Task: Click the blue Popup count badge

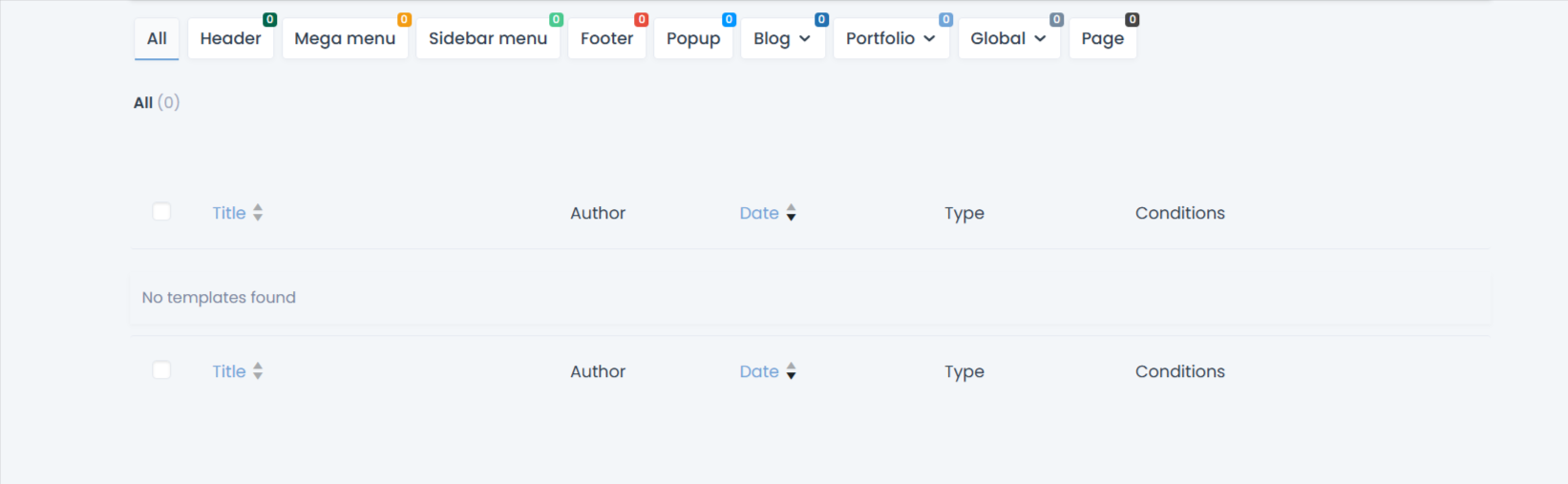Action: click(730, 19)
